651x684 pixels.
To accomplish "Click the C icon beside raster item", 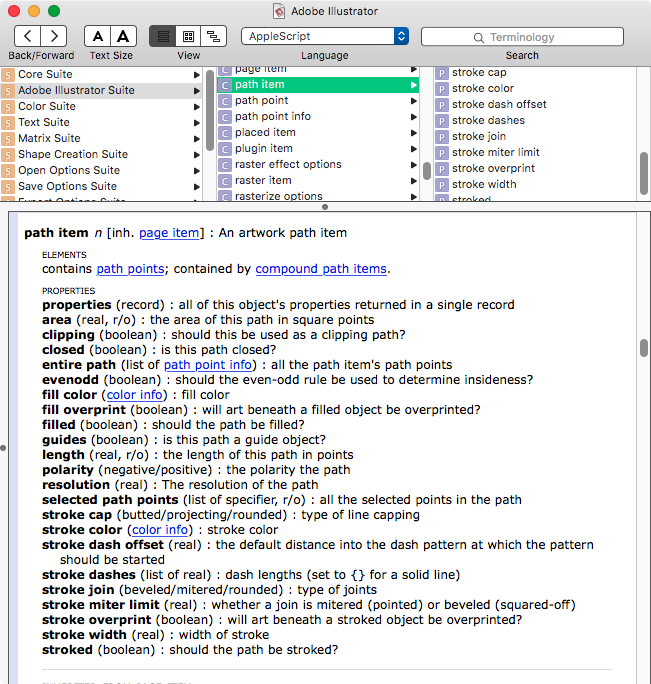I will point(225,181).
